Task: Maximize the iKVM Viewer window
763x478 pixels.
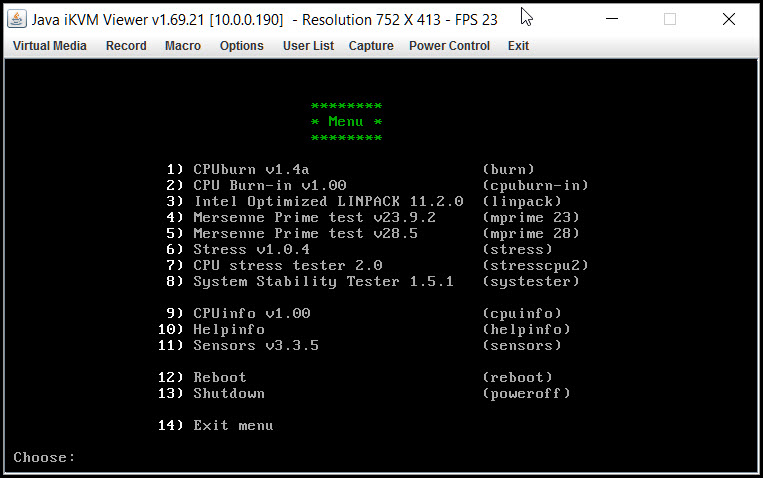Action: pos(670,19)
